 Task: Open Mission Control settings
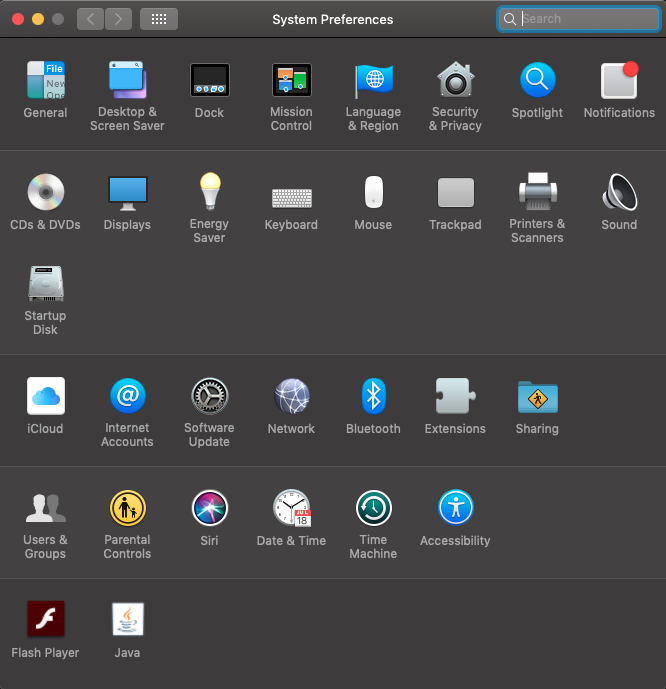point(291,81)
